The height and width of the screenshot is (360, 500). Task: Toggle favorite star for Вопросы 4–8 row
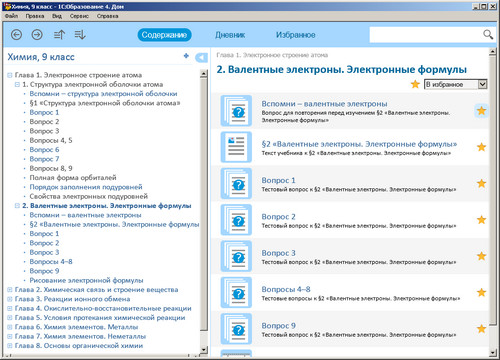[481, 292]
